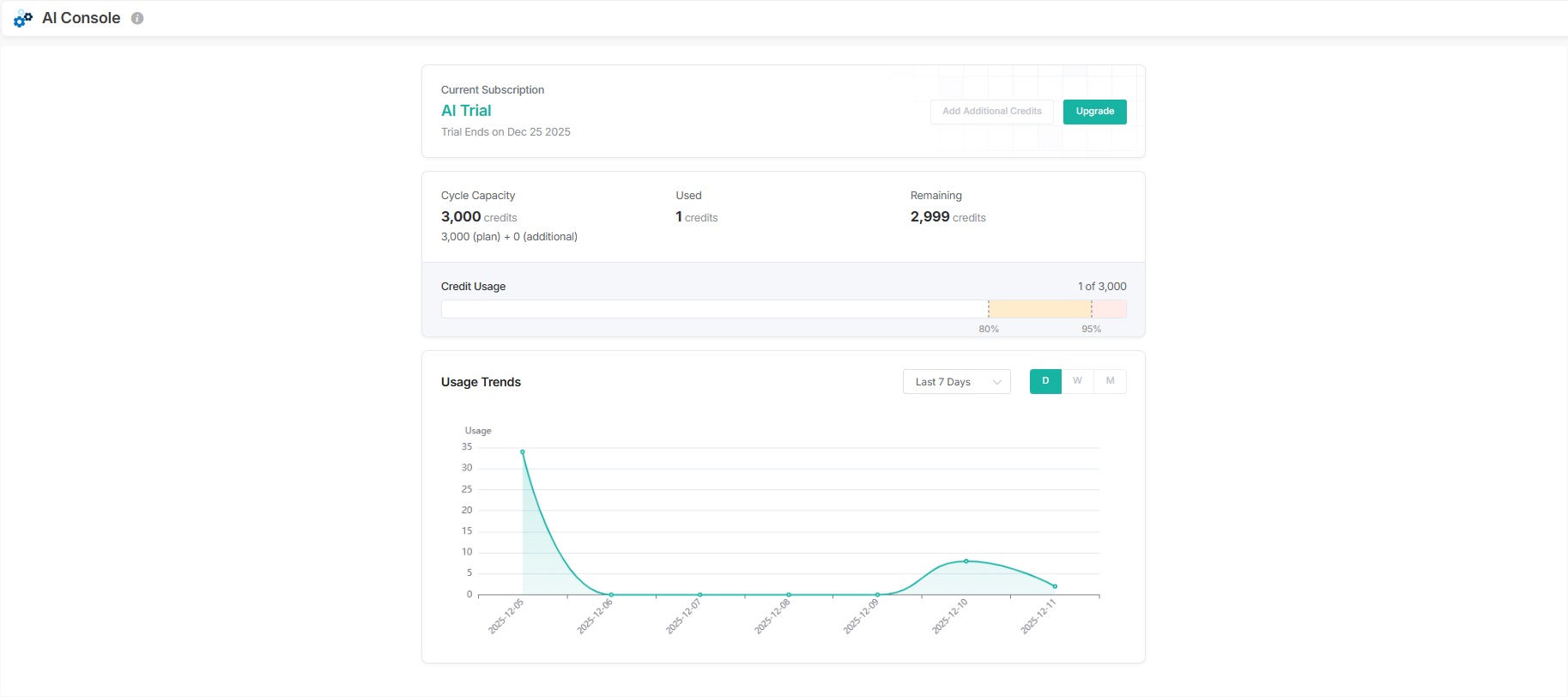Open the Last 7 Days dropdown
The height and width of the screenshot is (697, 1568).
(x=955, y=382)
